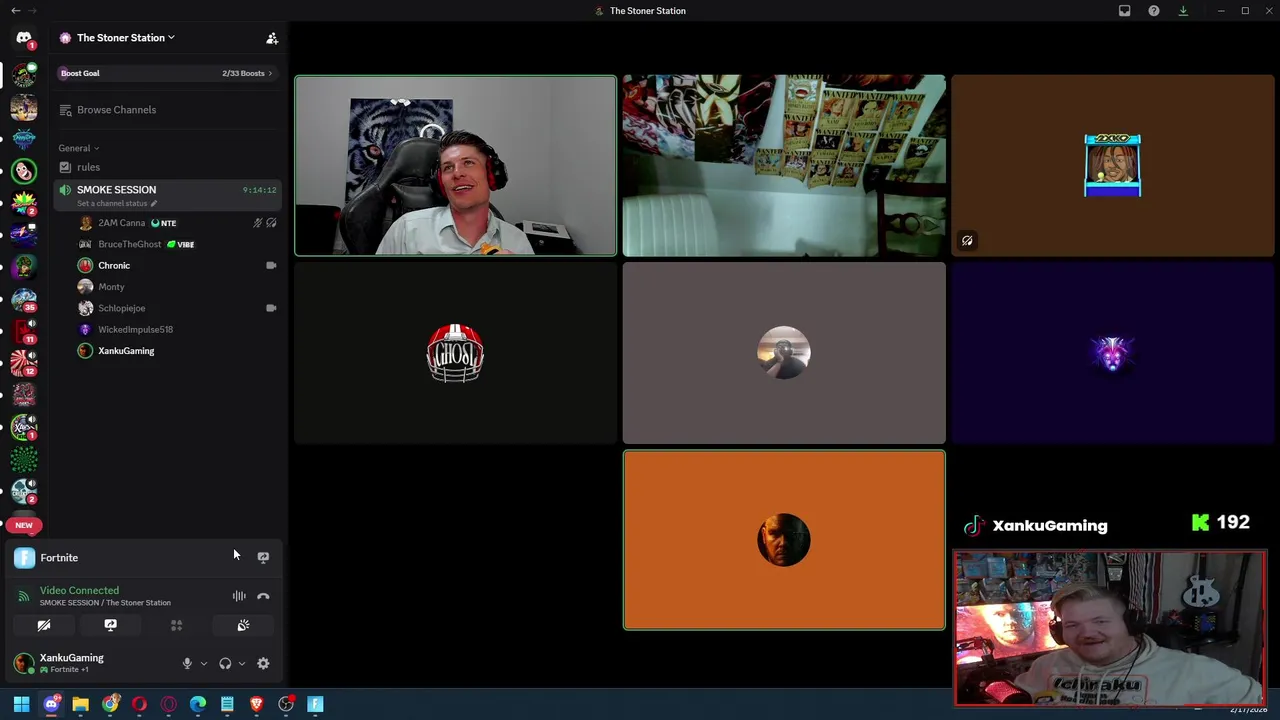Viewport: 1280px width, 720px height.
Task: Open Google Chrome from the taskbar
Action: click(x=110, y=704)
